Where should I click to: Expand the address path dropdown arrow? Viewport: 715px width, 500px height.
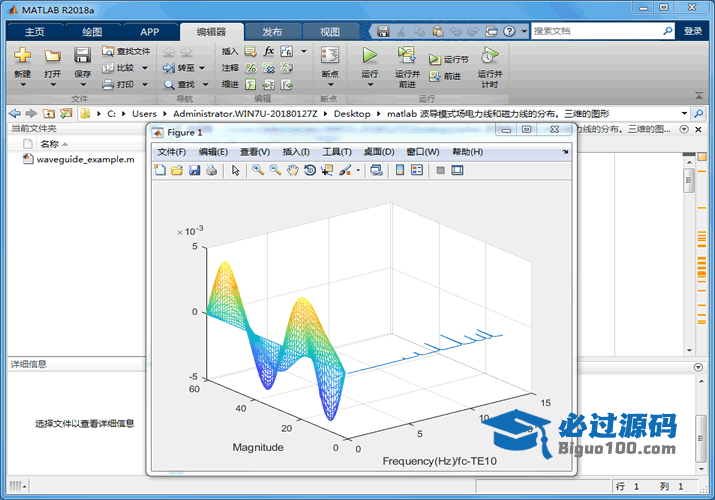pyautogui.click(x=684, y=114)
